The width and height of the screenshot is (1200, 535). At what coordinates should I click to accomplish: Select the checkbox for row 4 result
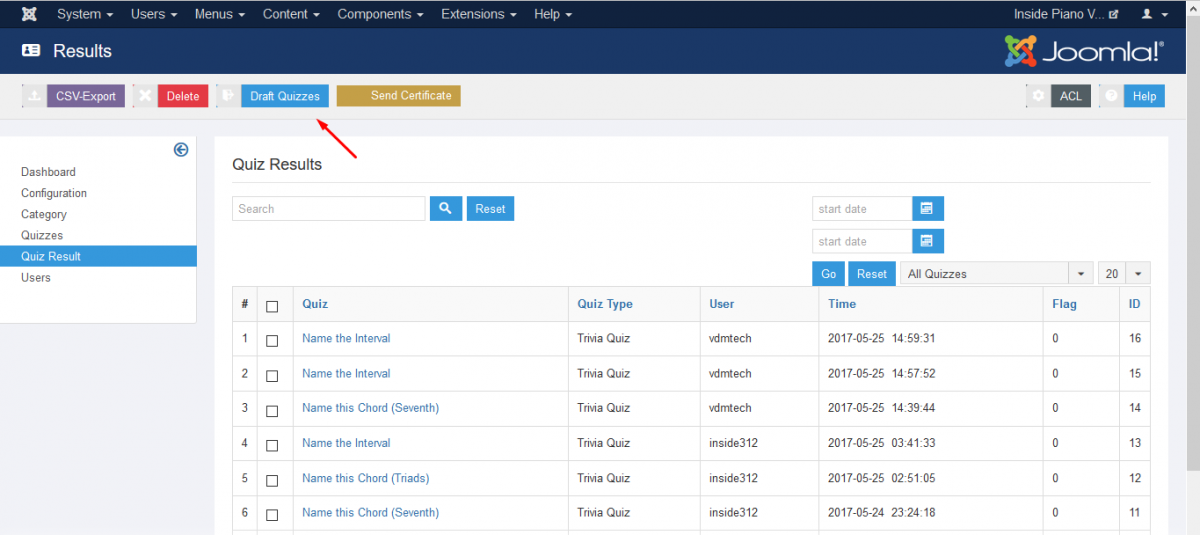tap(272, 445)
